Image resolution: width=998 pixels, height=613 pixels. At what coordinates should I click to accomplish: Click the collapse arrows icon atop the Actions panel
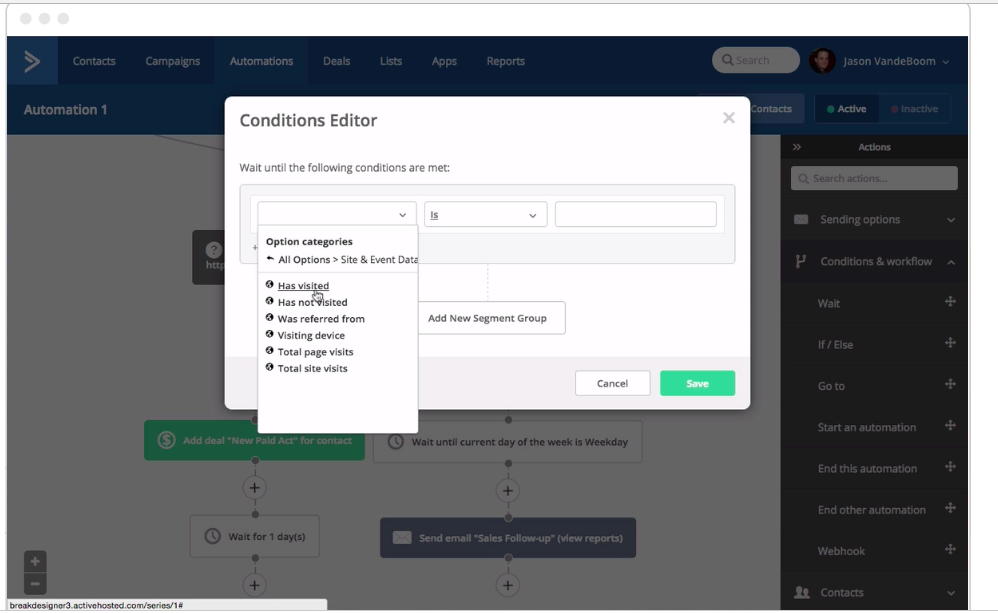point(797,146)
